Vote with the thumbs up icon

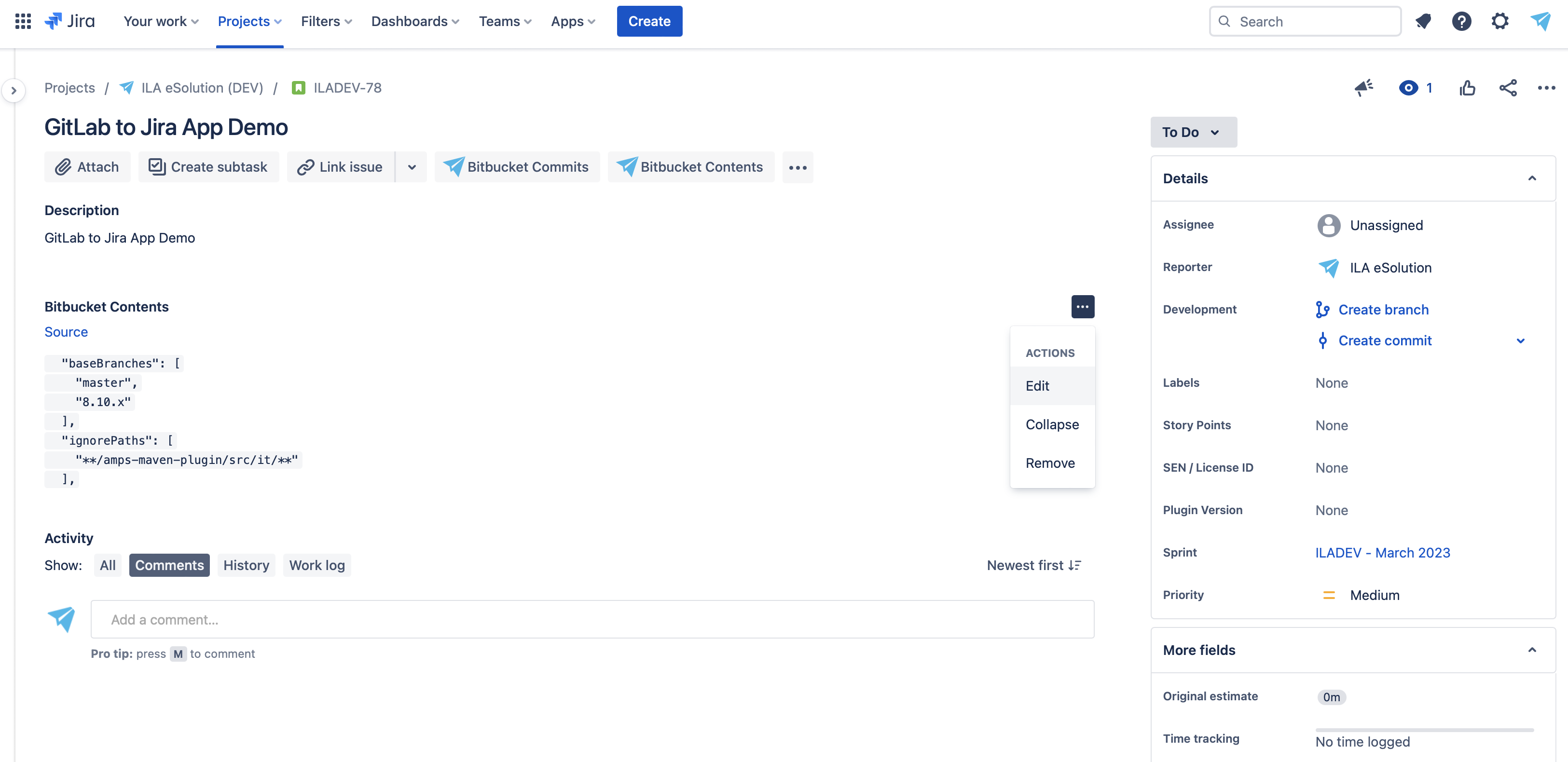[1467, 88]
